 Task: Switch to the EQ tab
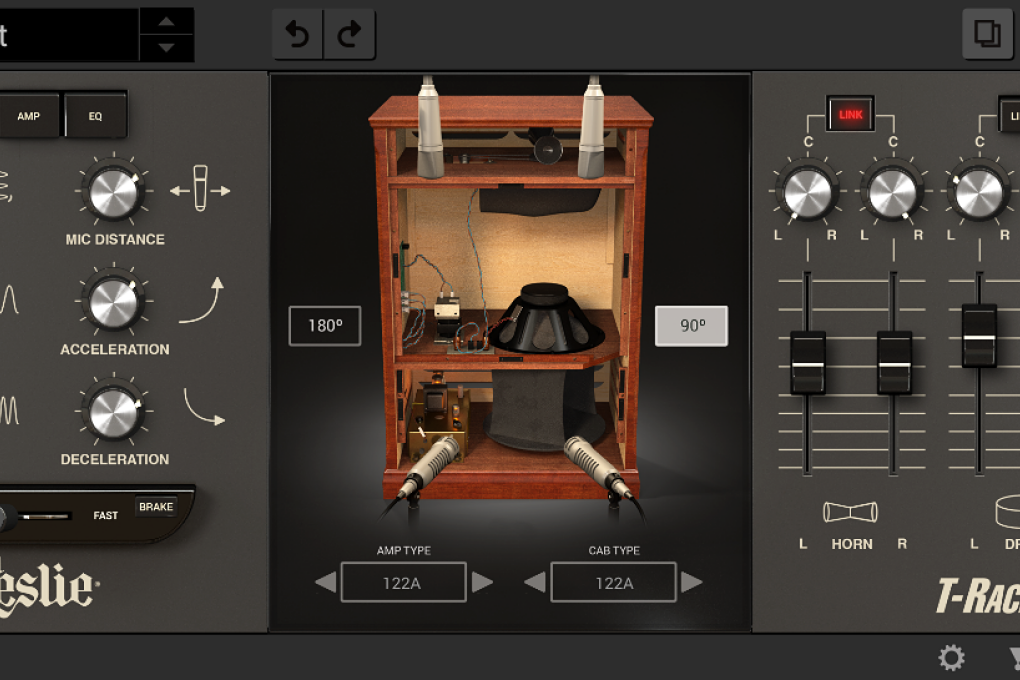click(96, 116)
